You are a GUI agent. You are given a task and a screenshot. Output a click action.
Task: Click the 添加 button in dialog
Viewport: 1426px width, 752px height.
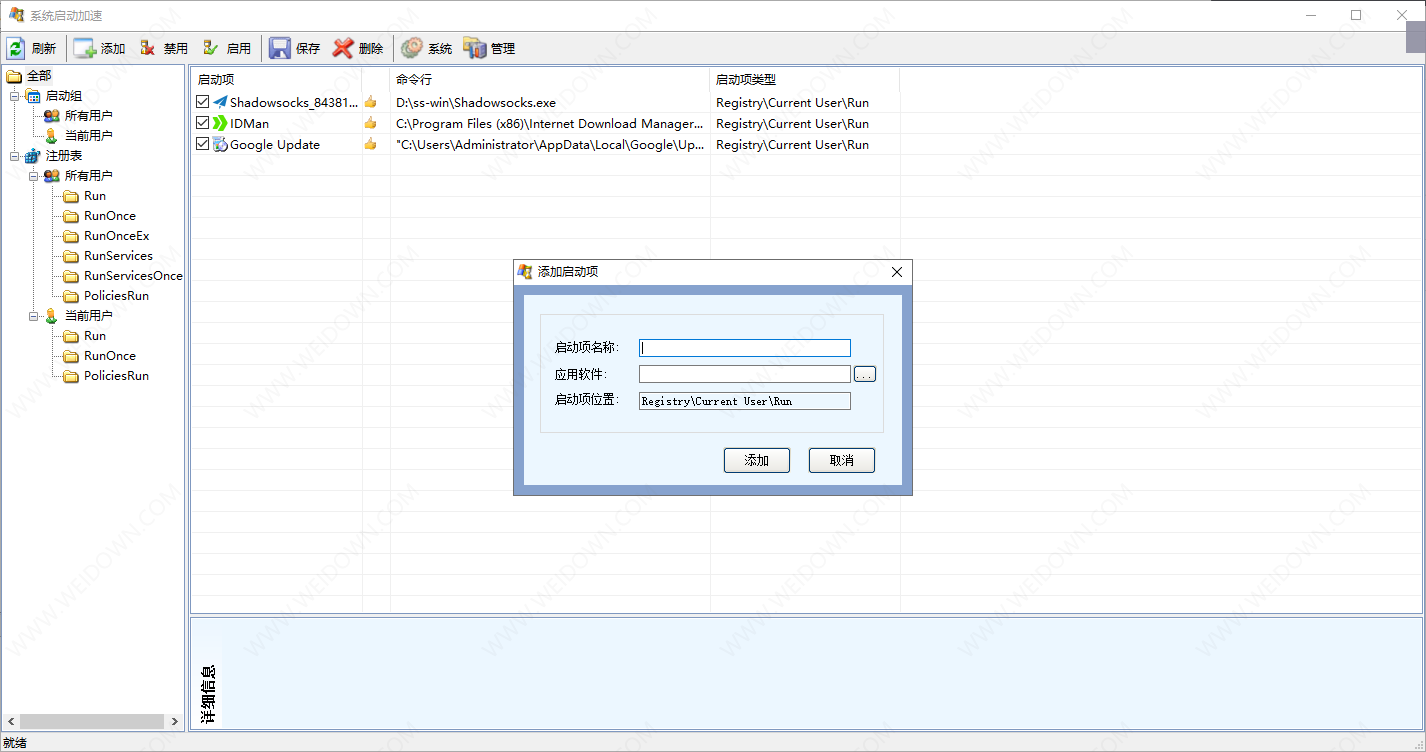point(757,460)
